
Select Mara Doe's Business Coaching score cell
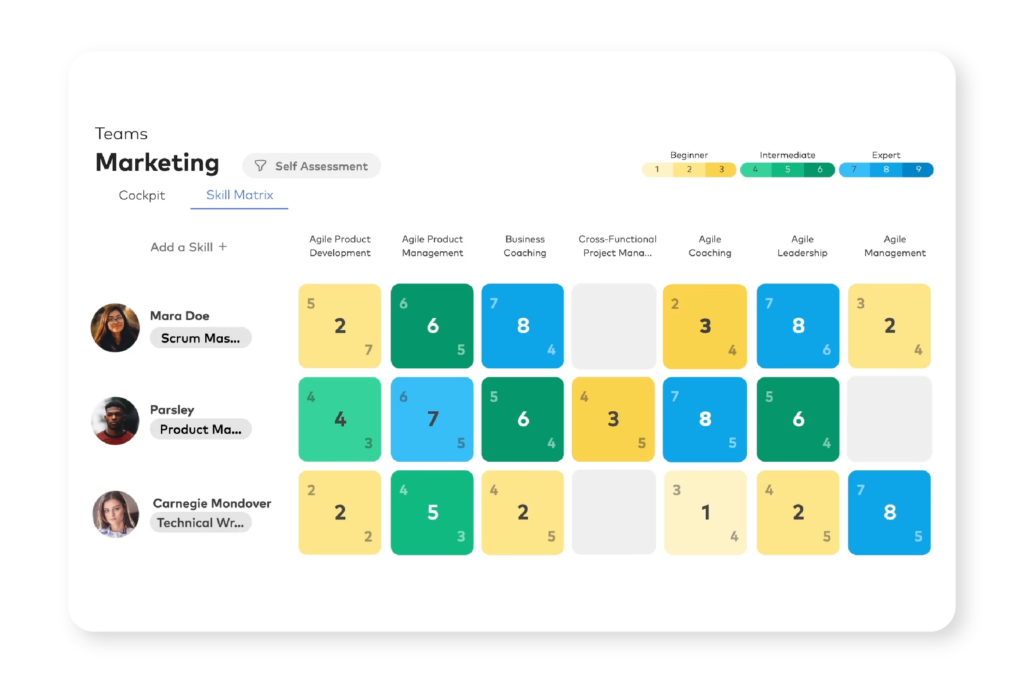(x=522, y=326)
